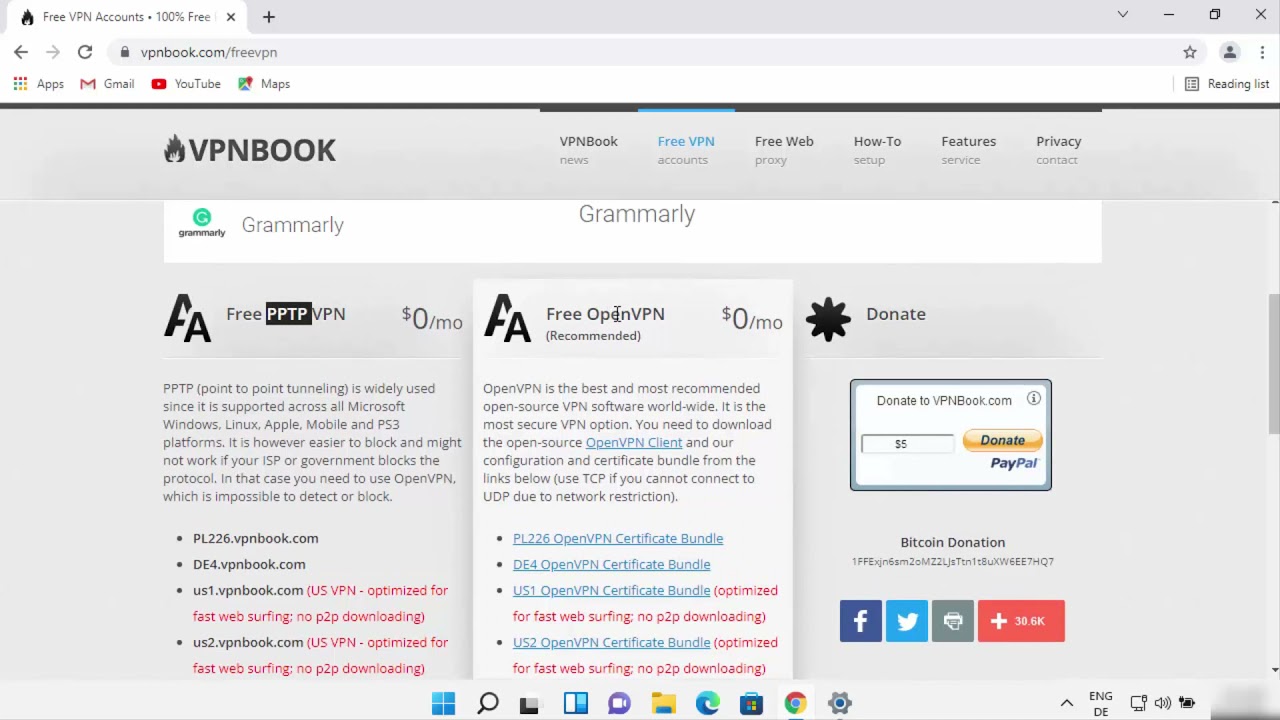Click us1.vpnbook.com server entry

click(248, 590)
